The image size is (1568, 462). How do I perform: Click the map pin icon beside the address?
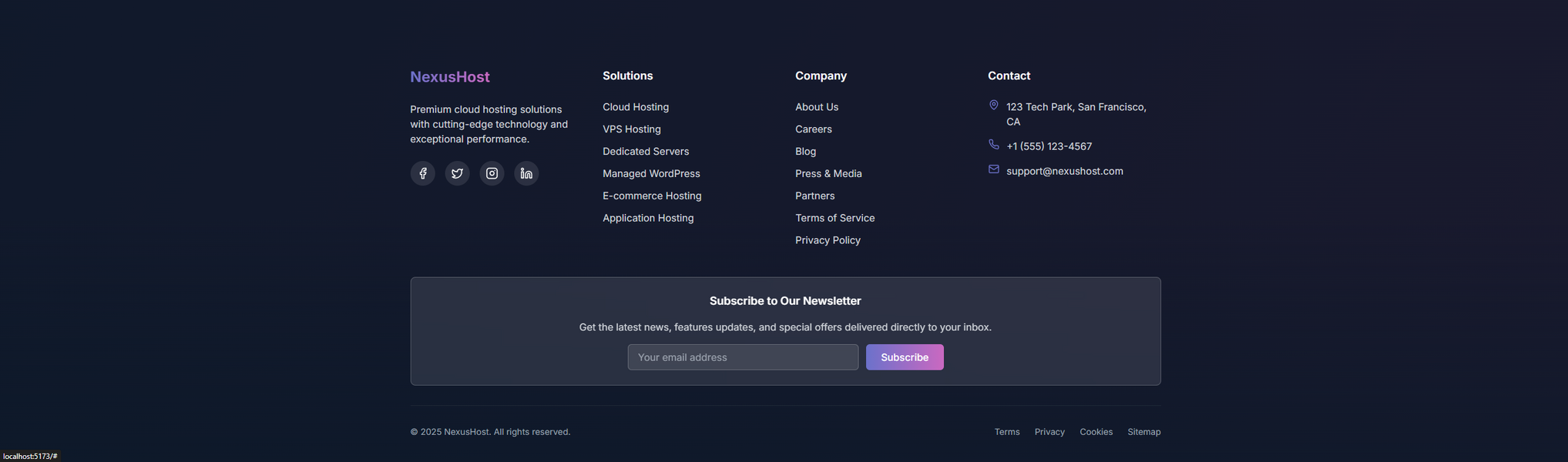coord(993,105)
